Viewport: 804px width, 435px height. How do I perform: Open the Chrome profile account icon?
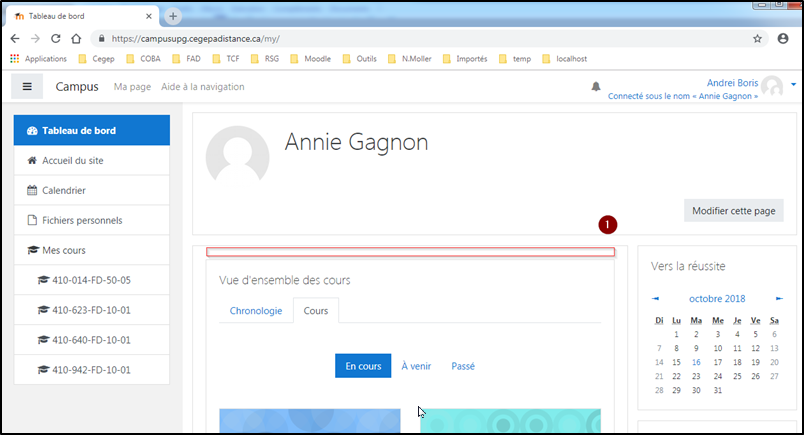[783, 39]
